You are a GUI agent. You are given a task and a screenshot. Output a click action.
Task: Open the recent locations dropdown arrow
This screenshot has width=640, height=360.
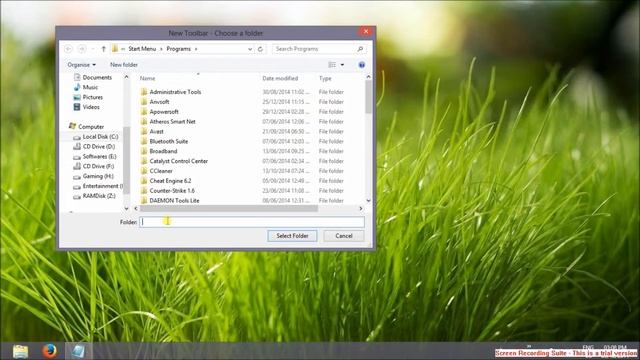click(93, 49)
